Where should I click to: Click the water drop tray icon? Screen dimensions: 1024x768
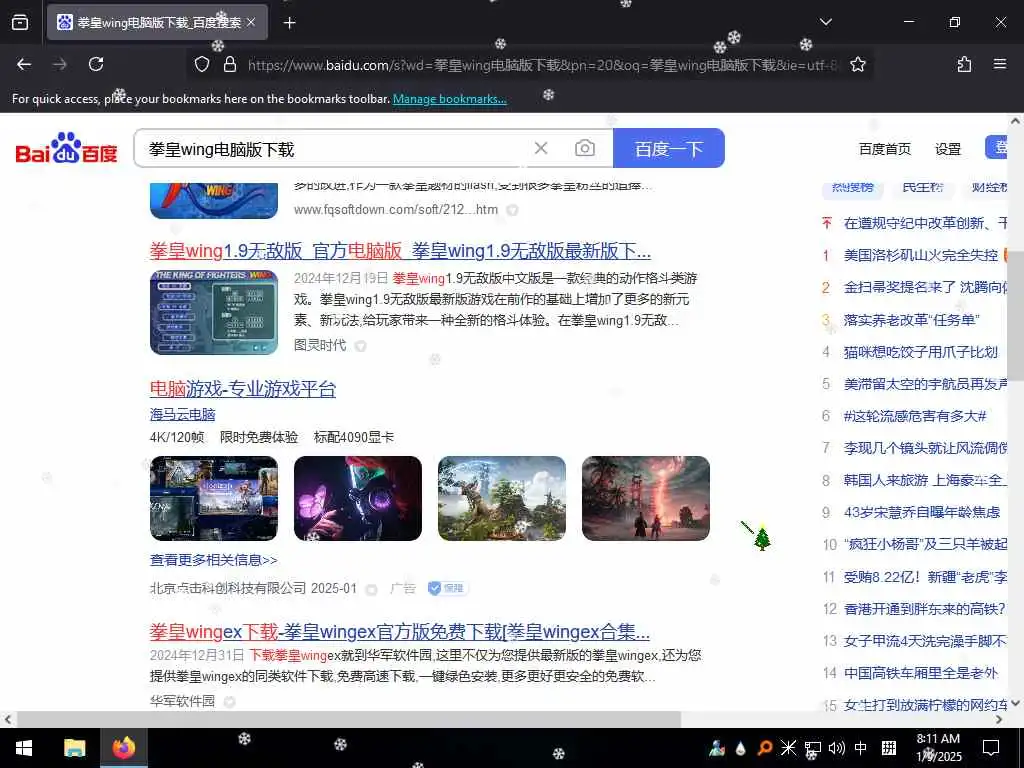tap(741, 748)
